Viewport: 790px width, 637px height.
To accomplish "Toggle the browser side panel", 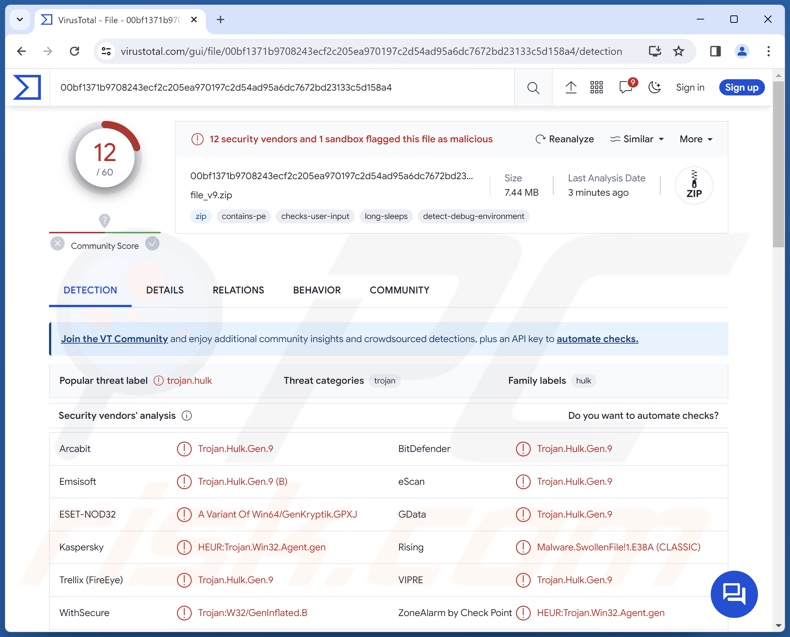I will pyautogui.click(x=715, y=51).
